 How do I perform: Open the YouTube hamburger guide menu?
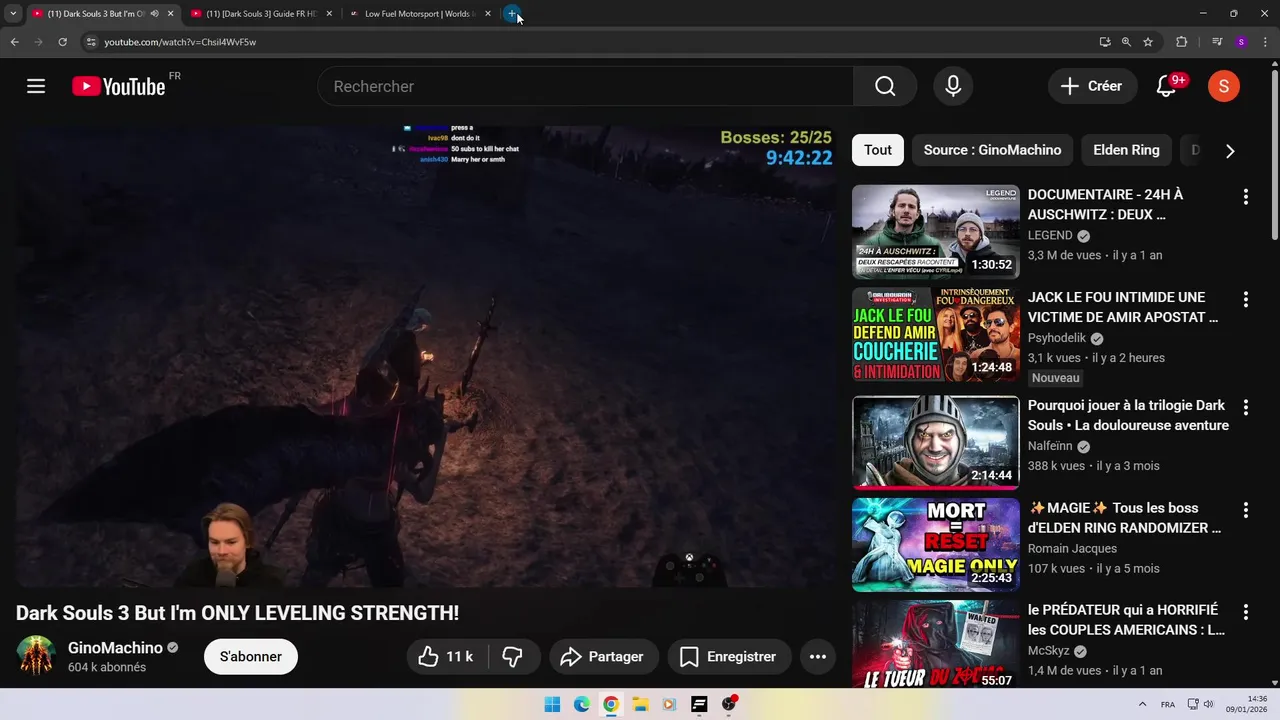[x=36, y=86]
